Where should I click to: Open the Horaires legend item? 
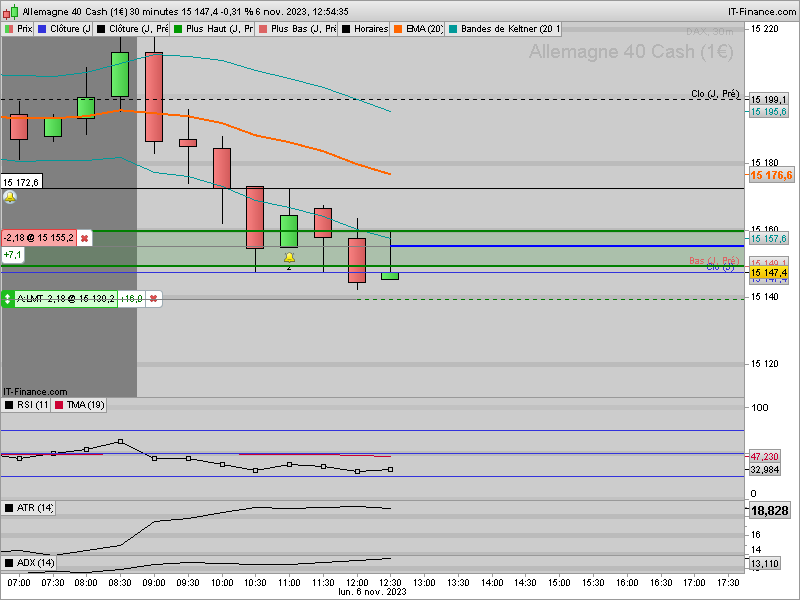(x=365, y=29)
